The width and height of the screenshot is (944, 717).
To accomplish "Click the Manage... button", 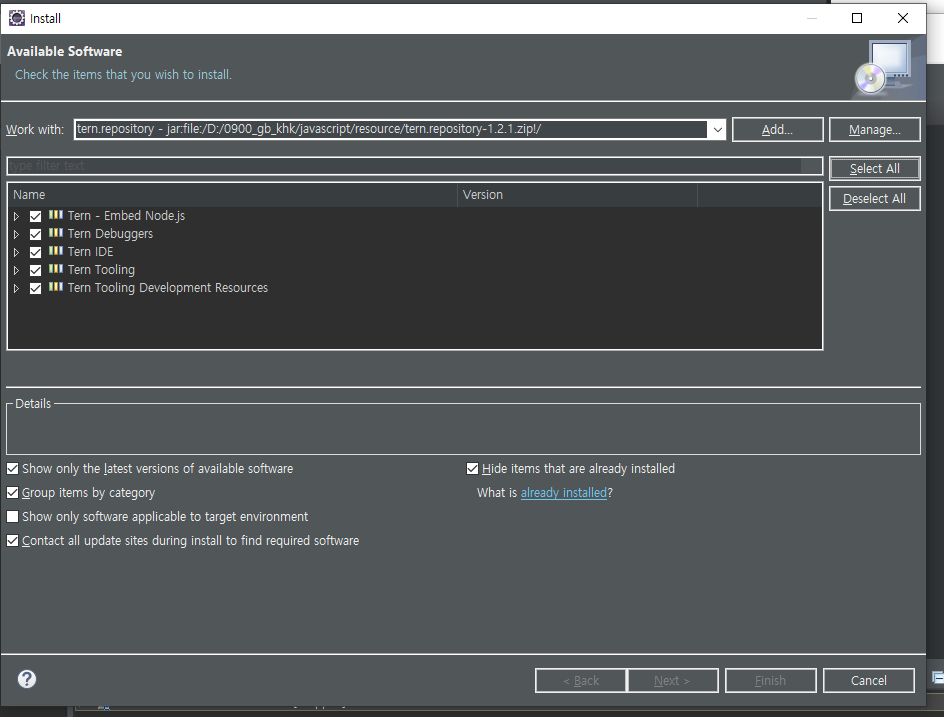I will point(875,129).
